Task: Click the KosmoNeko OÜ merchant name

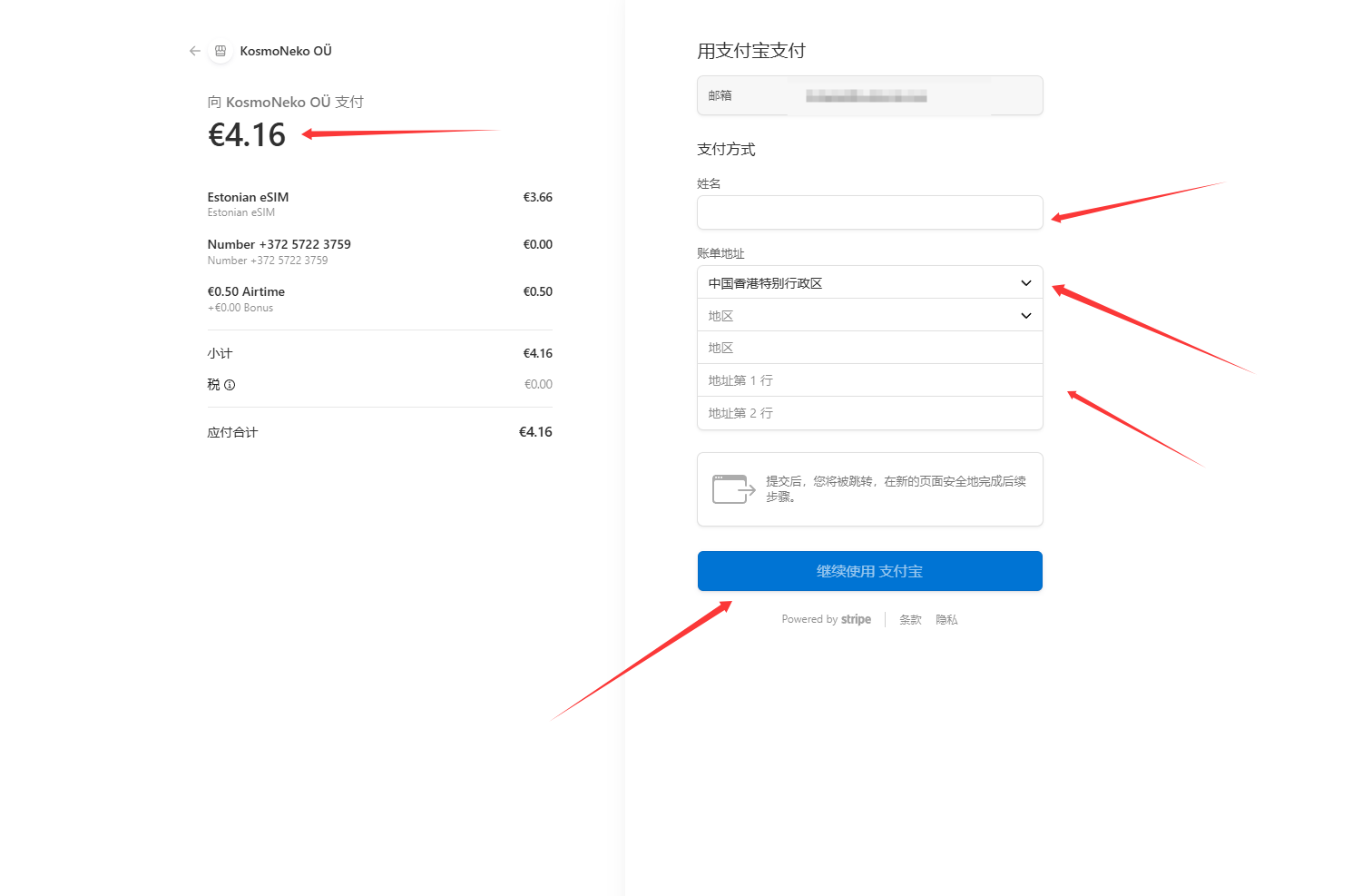Action: tap(286, 51)
